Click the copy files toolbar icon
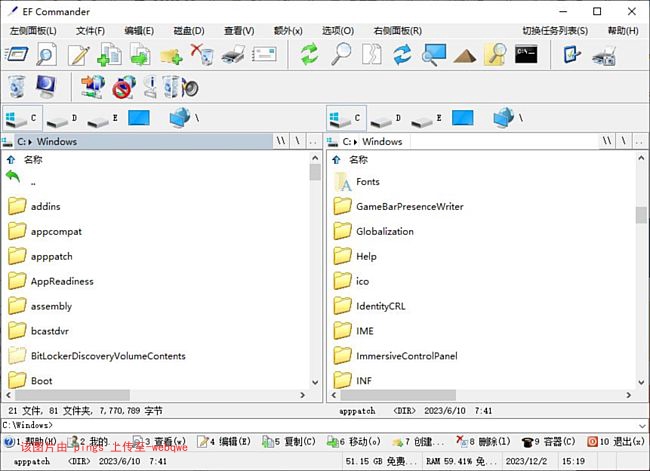 coord(109,55)
